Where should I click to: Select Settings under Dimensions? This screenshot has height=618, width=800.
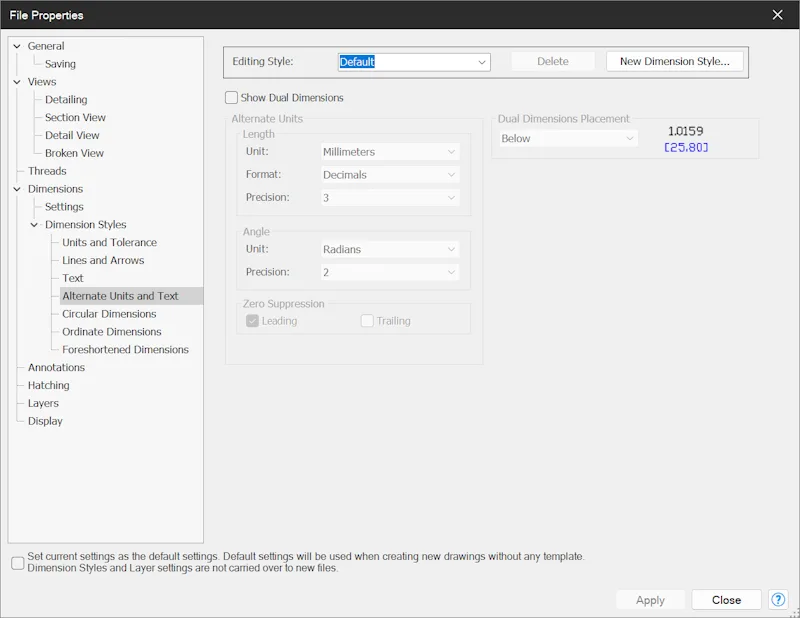pyautogui.click(x=64, y=207)
